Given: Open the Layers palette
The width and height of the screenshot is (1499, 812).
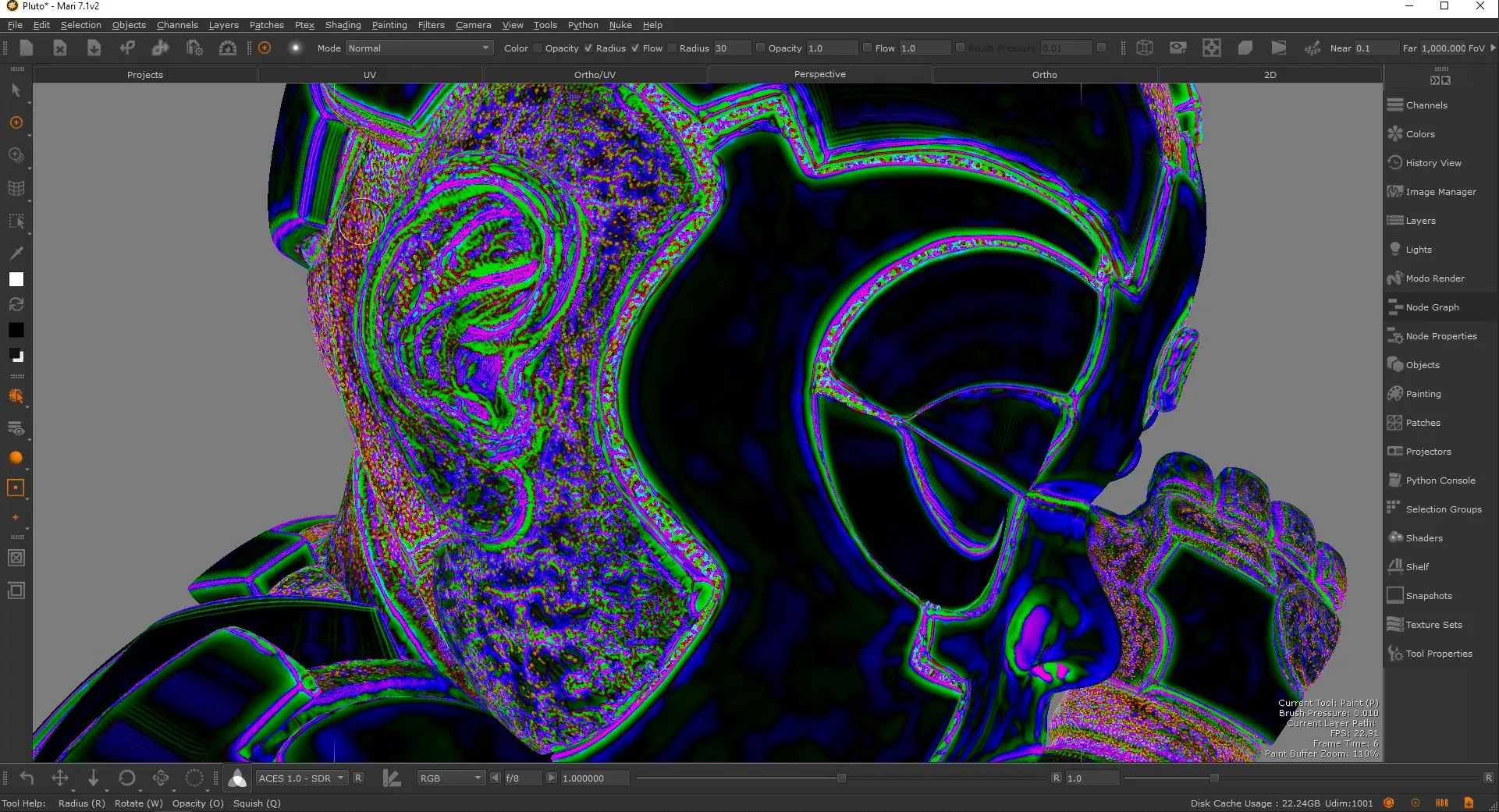Looking at the screenshot, I should 1412,221.
